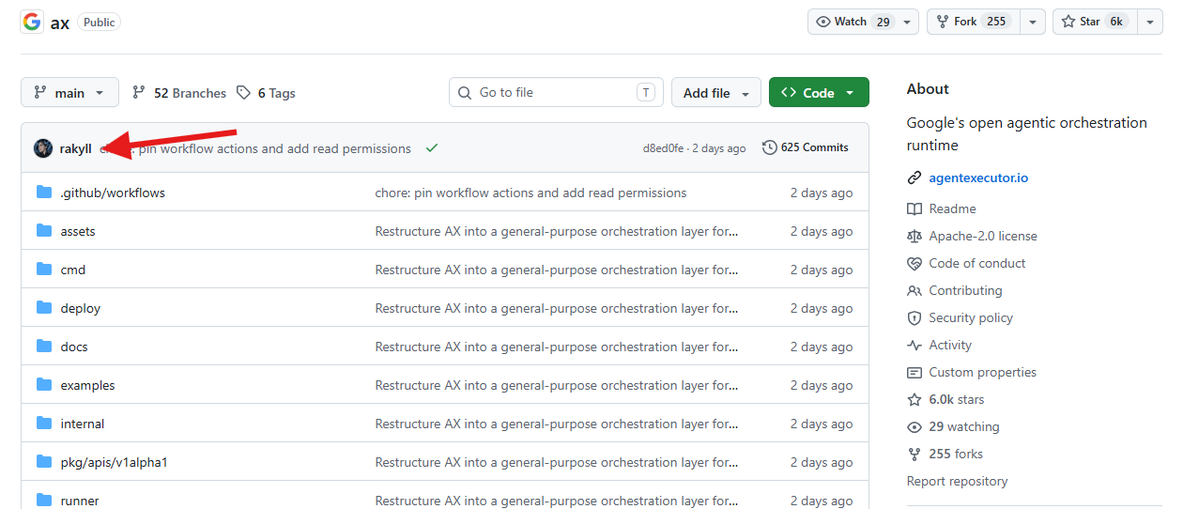Click the Report repository link
1199x509 pixels.
[957, 481]
